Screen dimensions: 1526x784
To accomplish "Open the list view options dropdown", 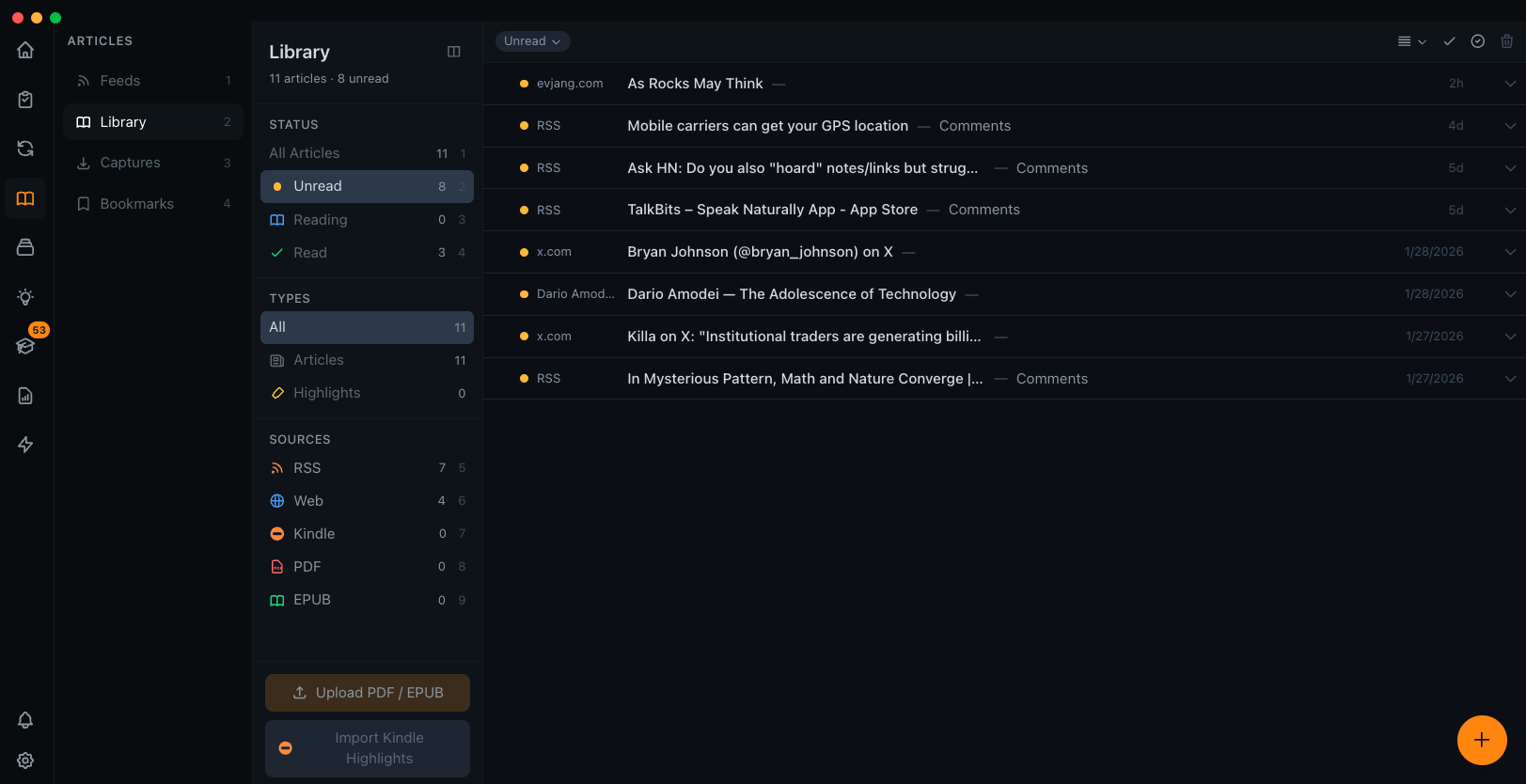I will coord(1411,41).
